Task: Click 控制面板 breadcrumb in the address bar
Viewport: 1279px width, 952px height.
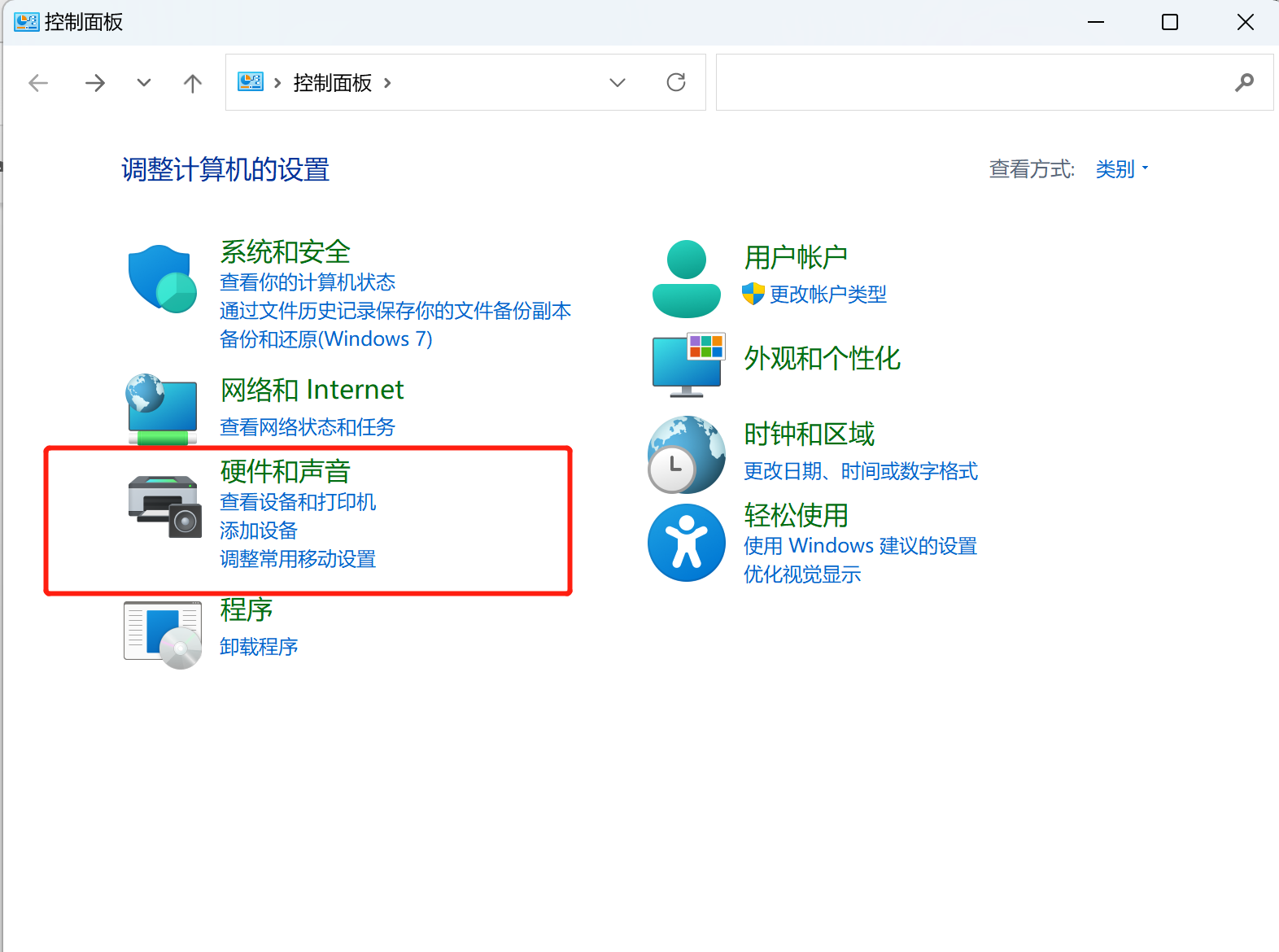Action: pos(333,82)
